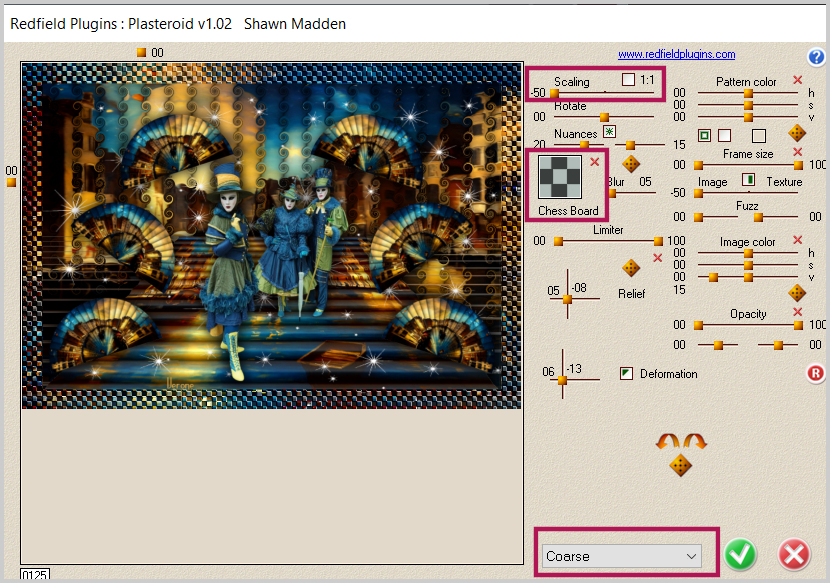Enable the 1:1 scaling checkbox
830x583 pixels.
628,79
